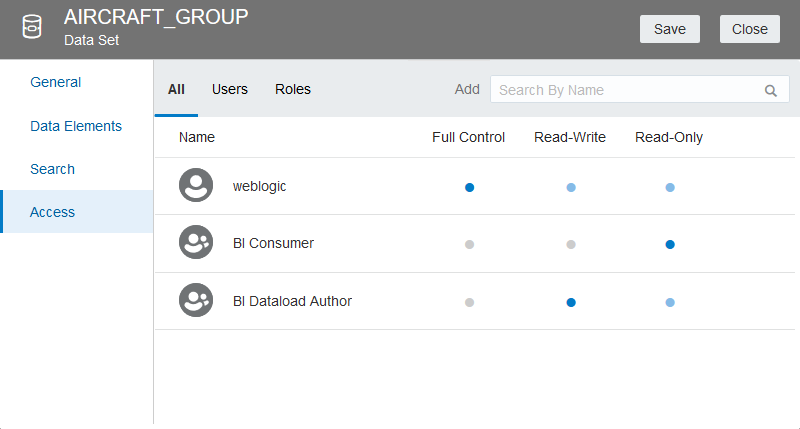Open the General section
Image resolution: width=800 pixels, height=429 pixels.
pyautogui.click(x=56, y=82)
